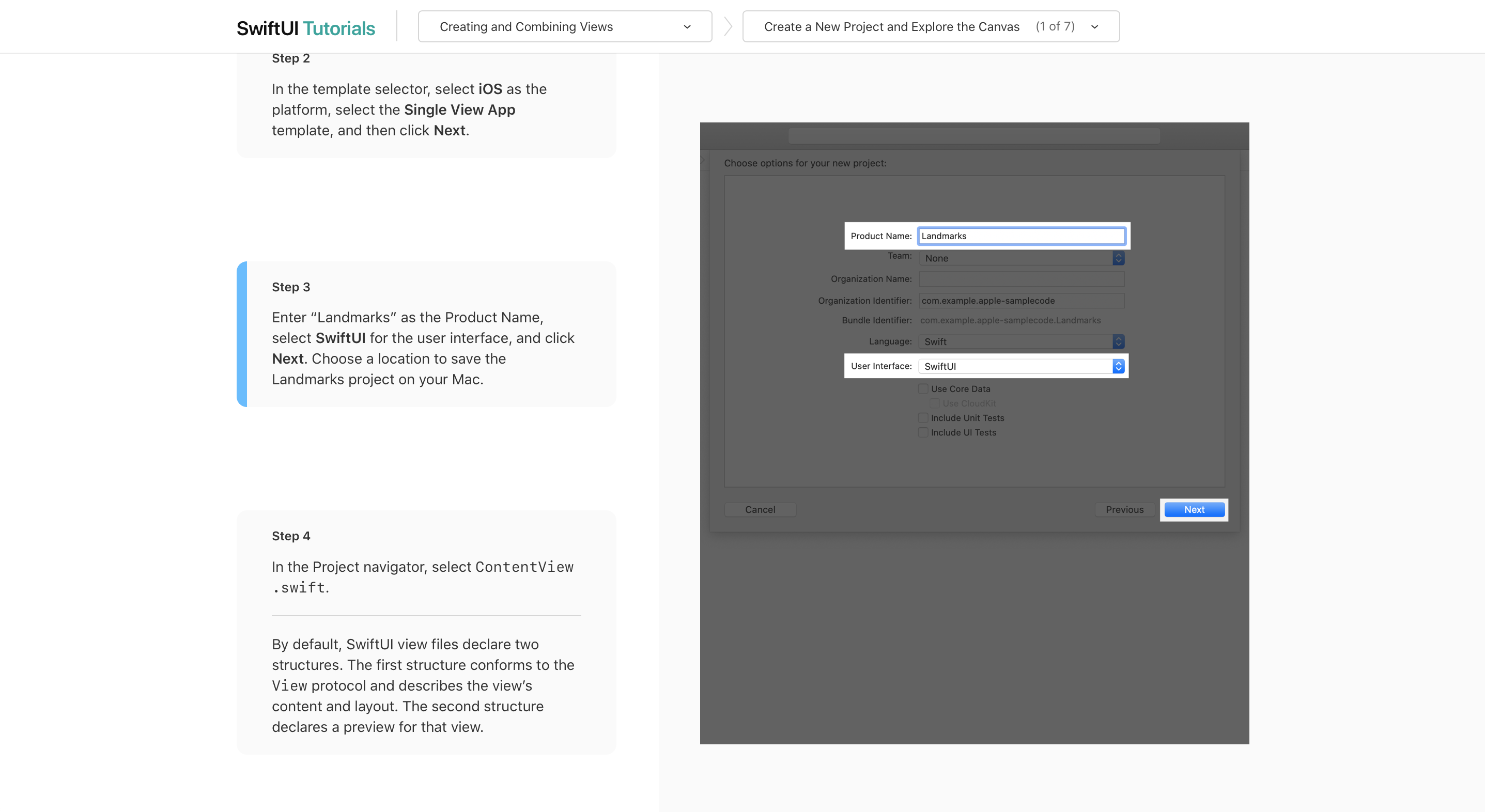This screenshot has height=812, width=1485.
Task: Click the SwiftUI Tutorials logo
Action: [x=305, y=28]
